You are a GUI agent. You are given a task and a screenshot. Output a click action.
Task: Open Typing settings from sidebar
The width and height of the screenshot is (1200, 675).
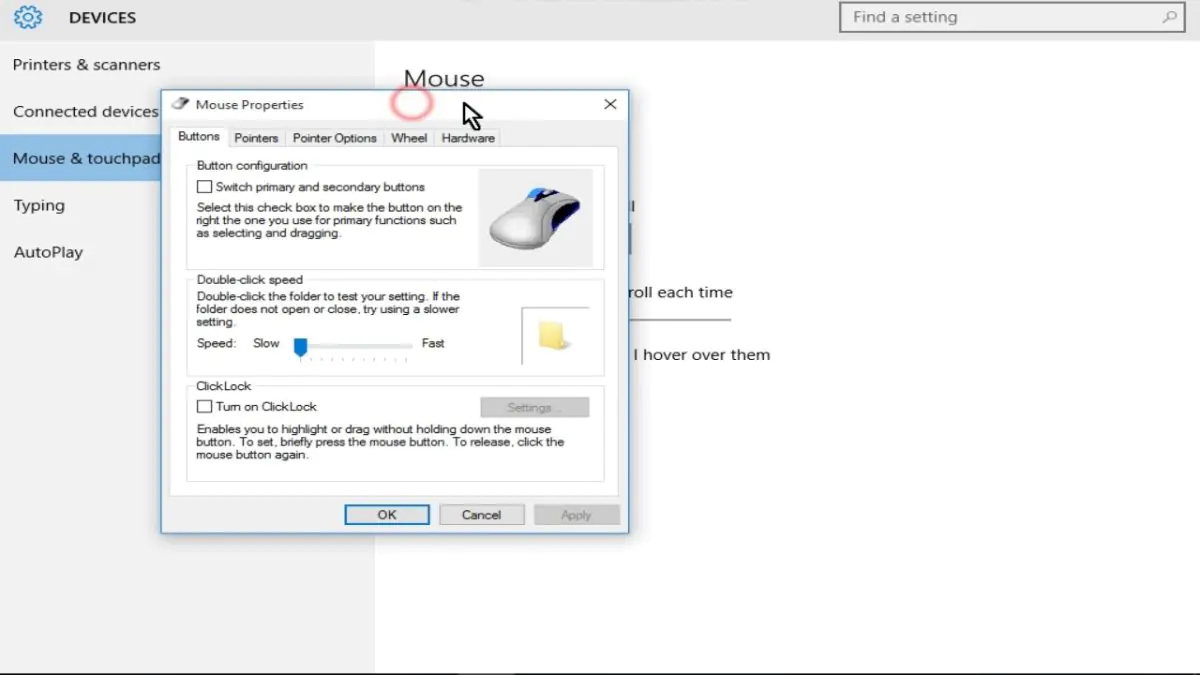40,204
